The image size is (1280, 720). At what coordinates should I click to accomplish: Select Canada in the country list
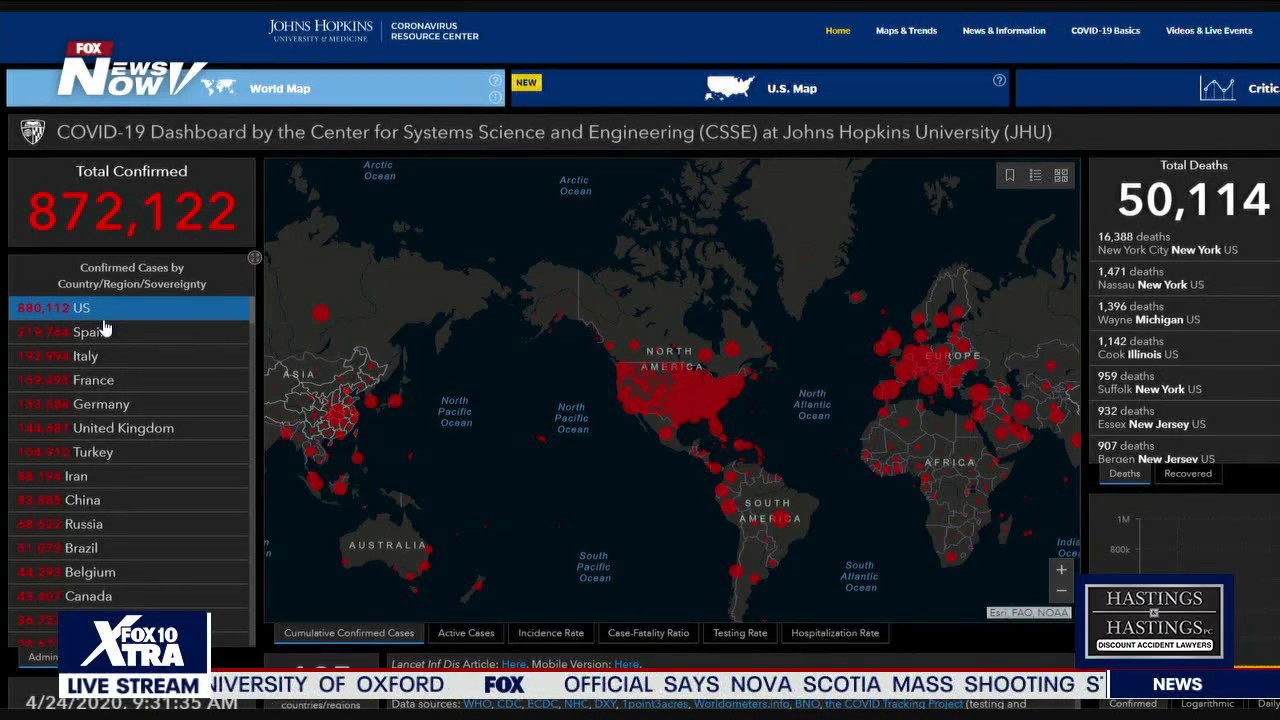tap(129, 596)
